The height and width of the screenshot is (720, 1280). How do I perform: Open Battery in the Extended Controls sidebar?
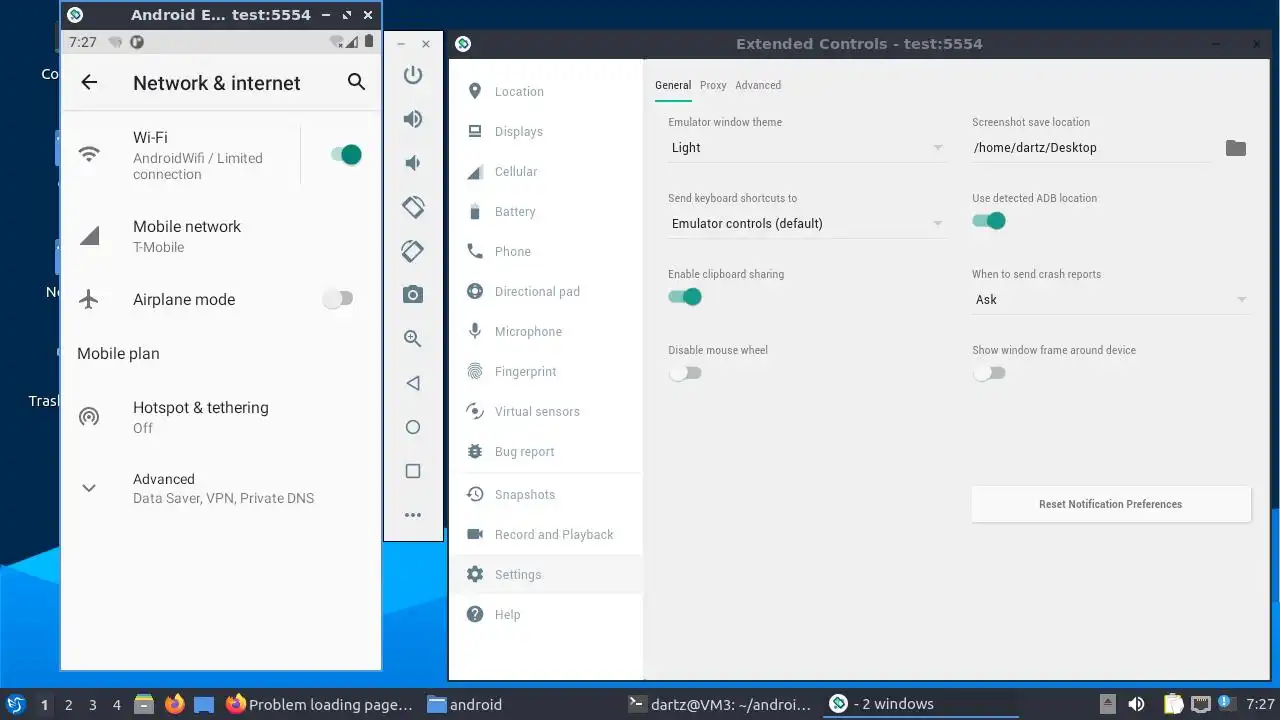point(546,211)
